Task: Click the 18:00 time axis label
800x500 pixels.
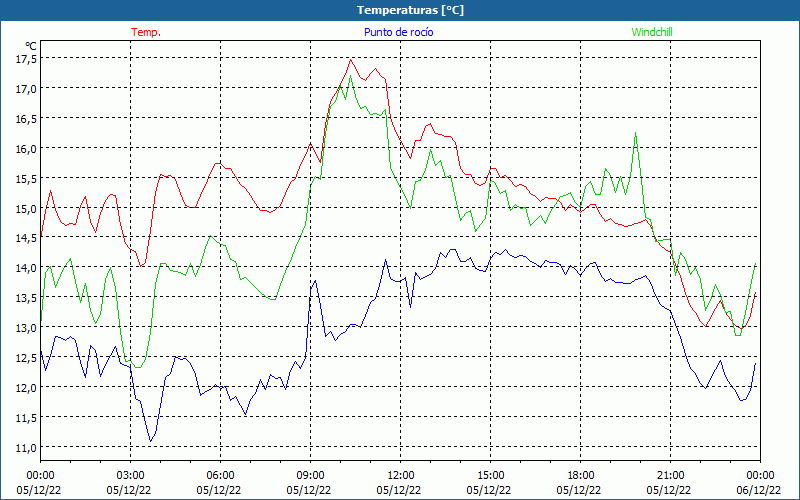Action: (x=581, y=475)
